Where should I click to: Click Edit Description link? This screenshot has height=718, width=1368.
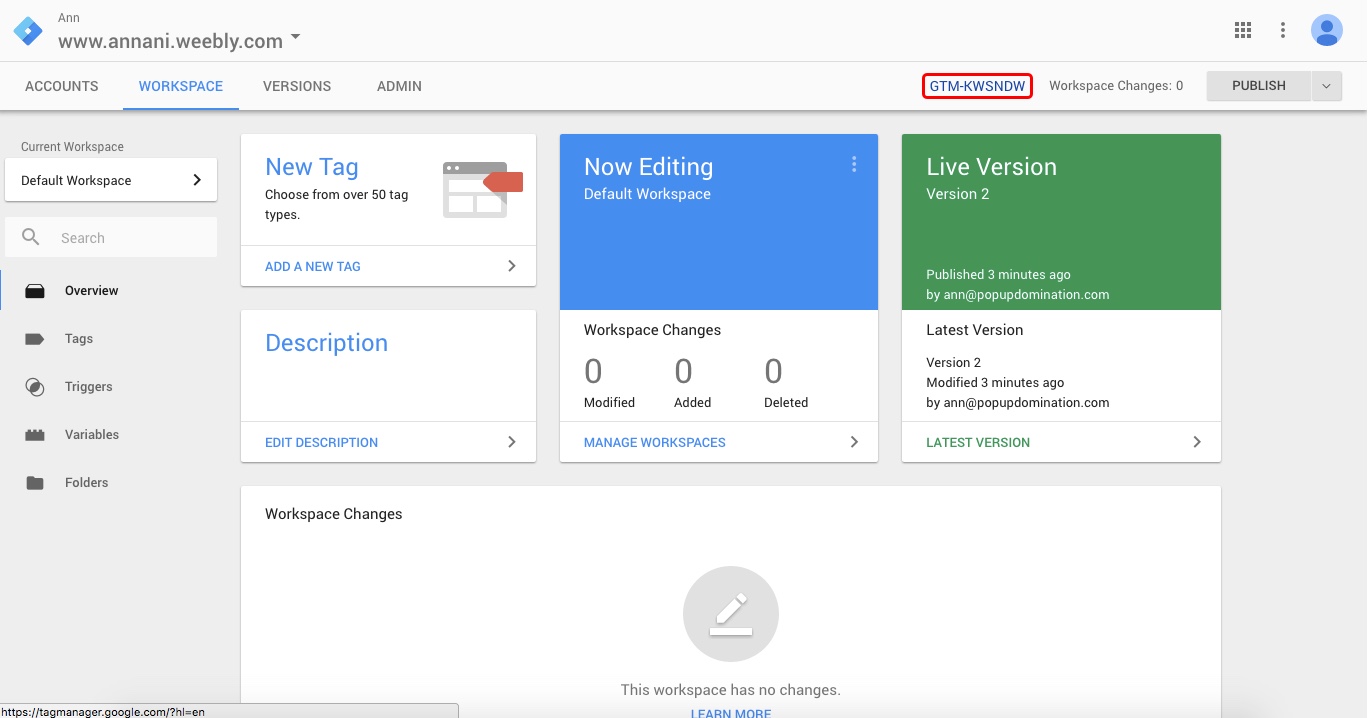click(321, 442)
